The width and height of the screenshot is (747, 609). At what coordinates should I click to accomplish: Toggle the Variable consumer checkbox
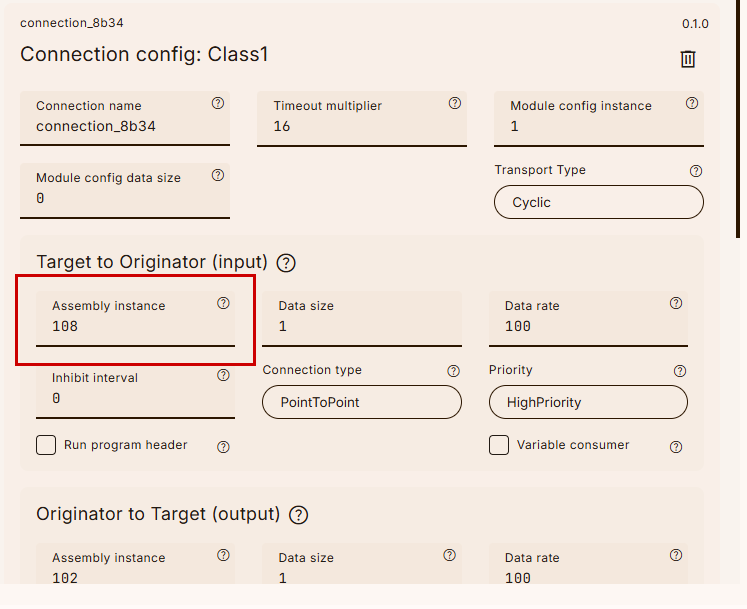click(x=499, y=445)
